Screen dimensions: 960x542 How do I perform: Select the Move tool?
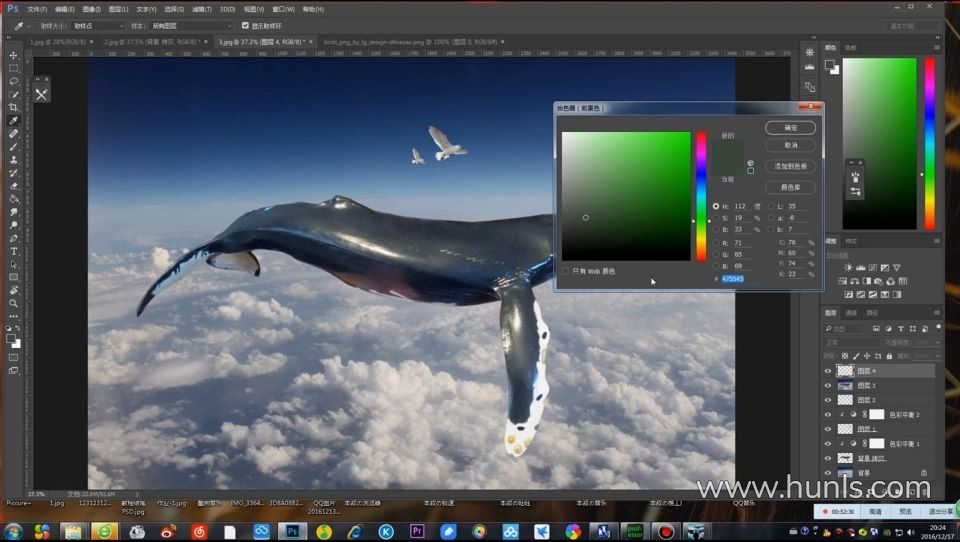point(13,55)
